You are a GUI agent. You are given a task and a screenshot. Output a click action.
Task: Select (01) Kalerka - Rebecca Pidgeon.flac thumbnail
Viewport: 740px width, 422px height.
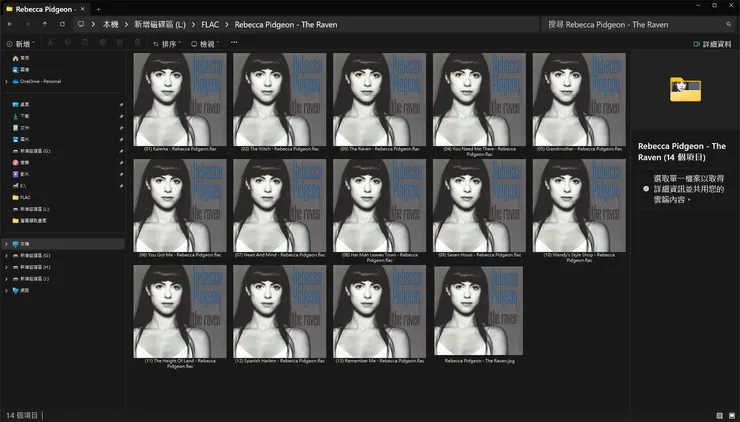click(x=180, y=99)
